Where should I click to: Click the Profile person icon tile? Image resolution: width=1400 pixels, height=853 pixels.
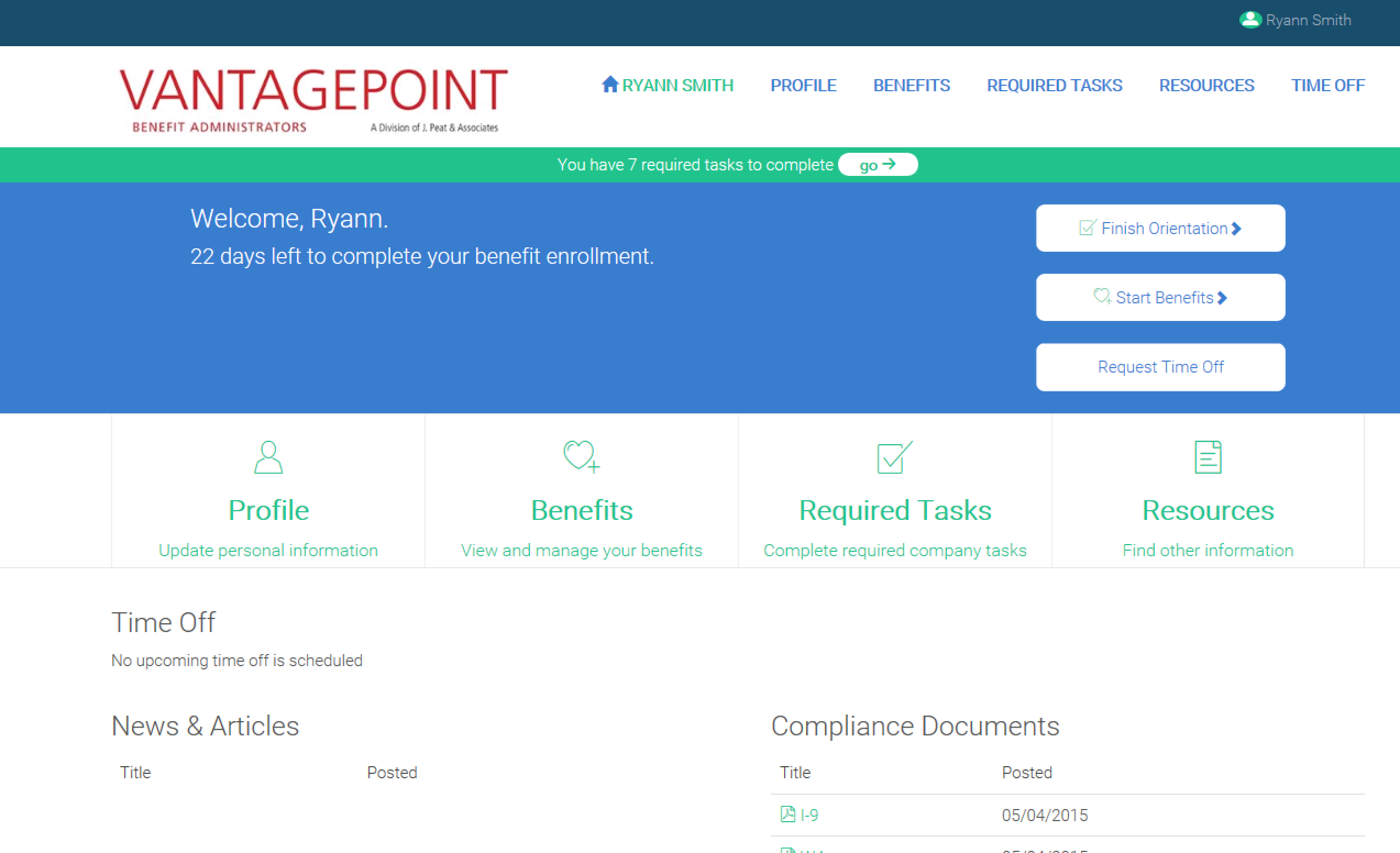tap(268, 457)
